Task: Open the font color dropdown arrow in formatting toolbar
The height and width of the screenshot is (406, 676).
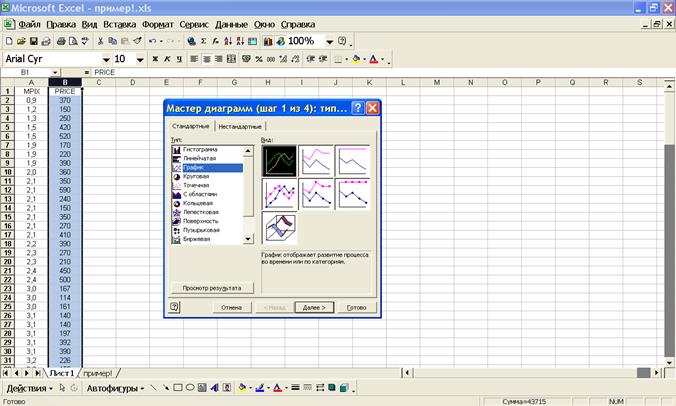Action: pyautogui.click(x=382, y=59)
